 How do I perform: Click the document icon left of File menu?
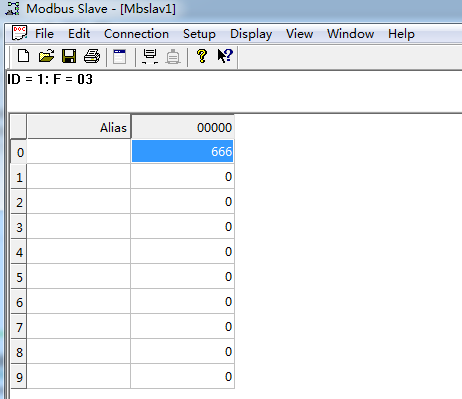(x=19, y=33)
